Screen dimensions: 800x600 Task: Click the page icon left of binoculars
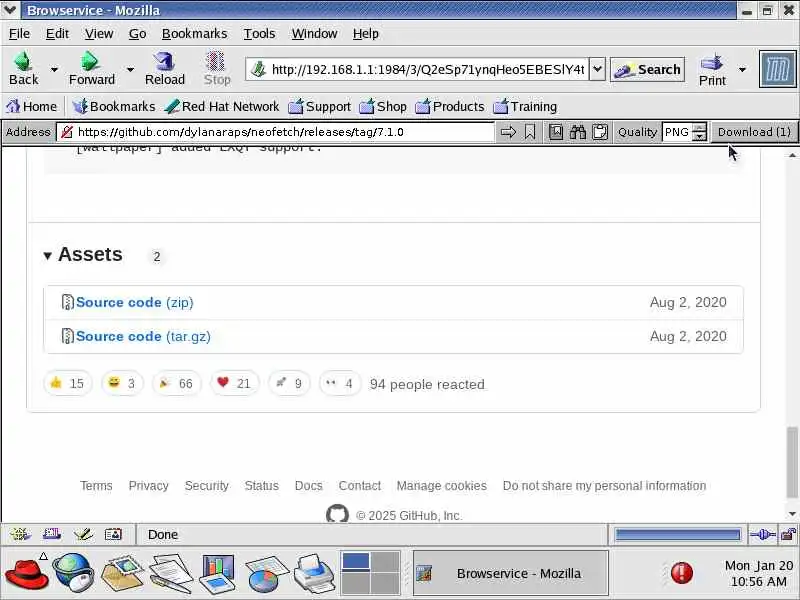click(x=556, y=132)
